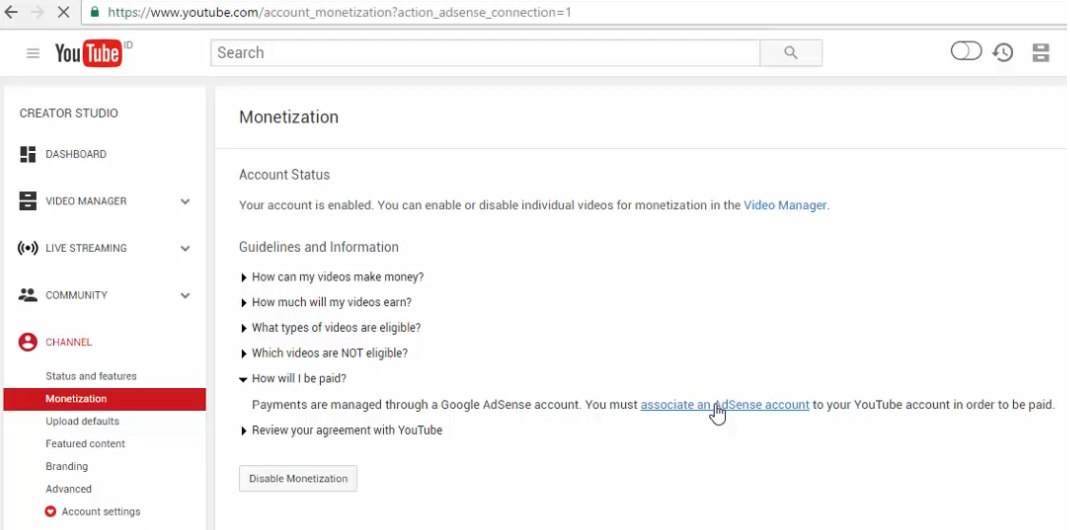1070x530 pixels.
Task: Click into the YouTube Search field
Action: [x=485, y=53]
